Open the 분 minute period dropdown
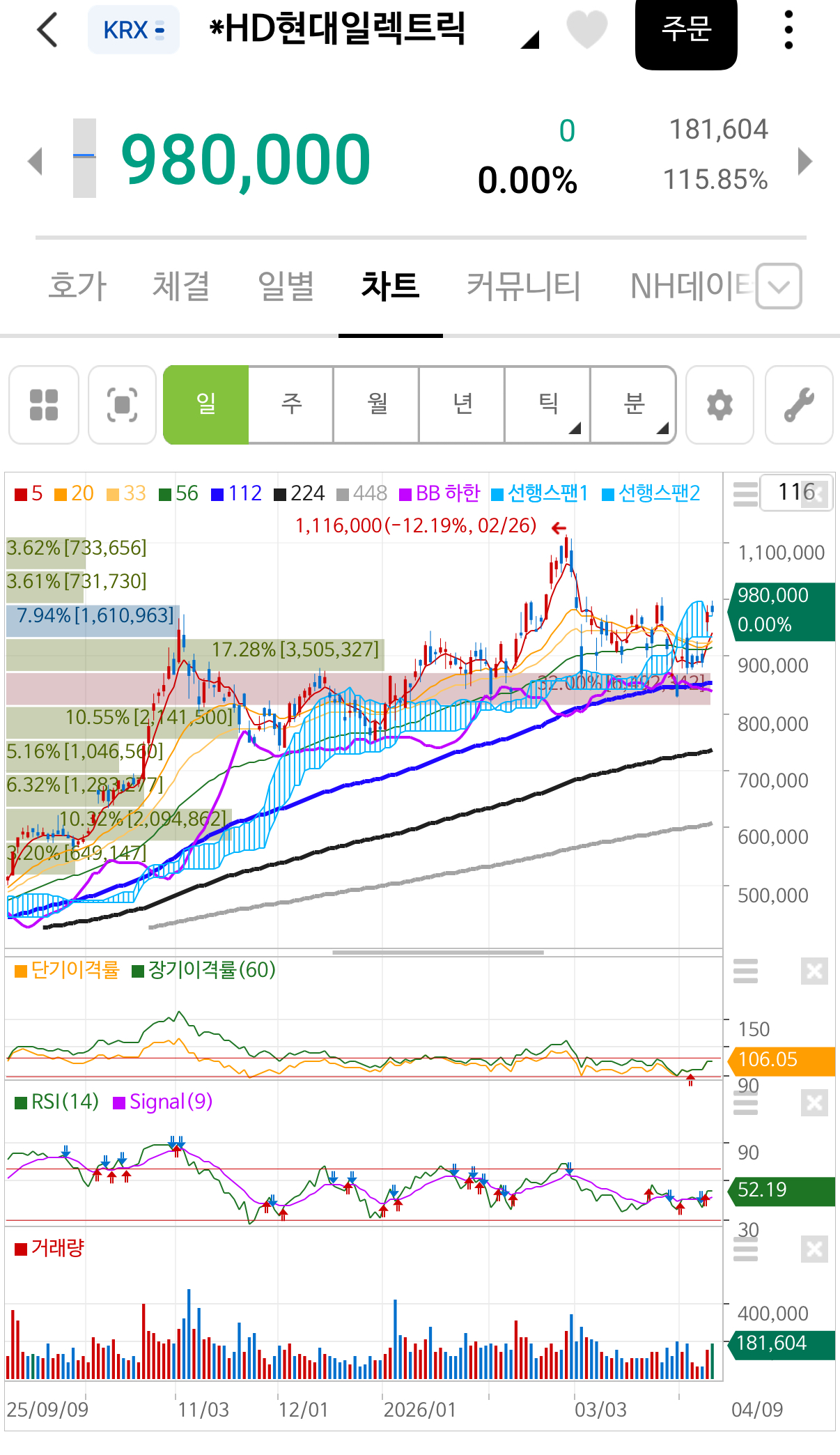Viewport: 840px width, 1455px height. [x=634, y=405]
